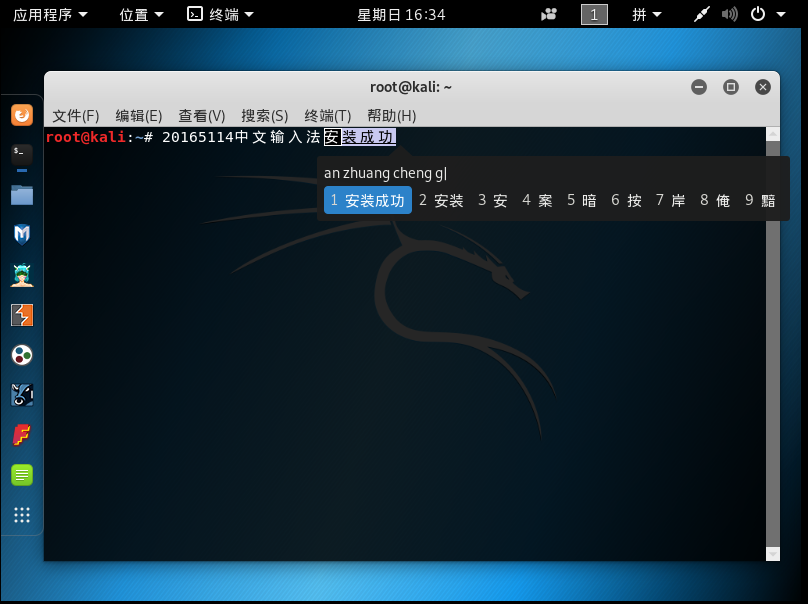Click the root@kali: ~ window title
This screenshot has width=808, height=604.
(411, 87)
